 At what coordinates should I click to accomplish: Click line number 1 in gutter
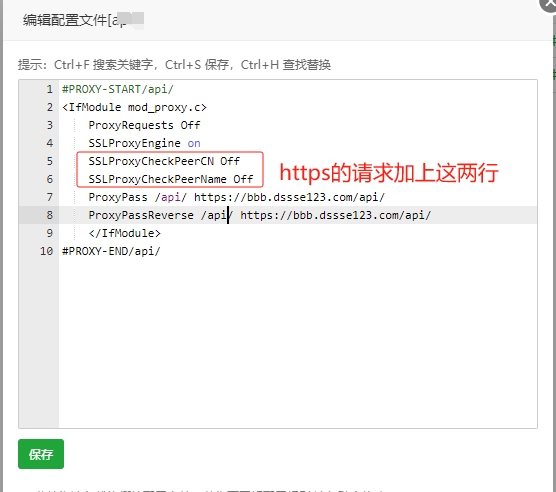tap(50, 89)
